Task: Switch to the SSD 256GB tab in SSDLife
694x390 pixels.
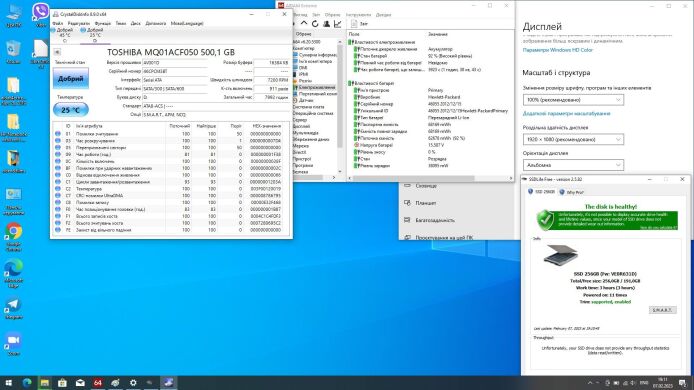Action: pyautogui.click(x=541, y=192)
